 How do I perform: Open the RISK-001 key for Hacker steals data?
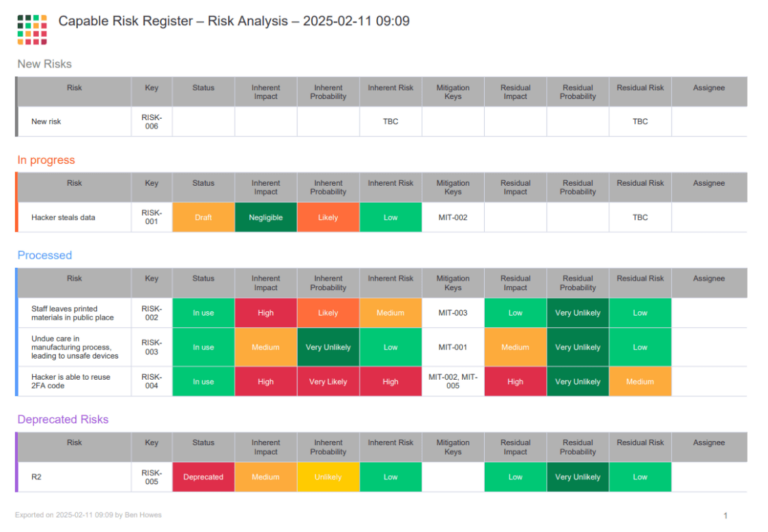tap(151, 217)
